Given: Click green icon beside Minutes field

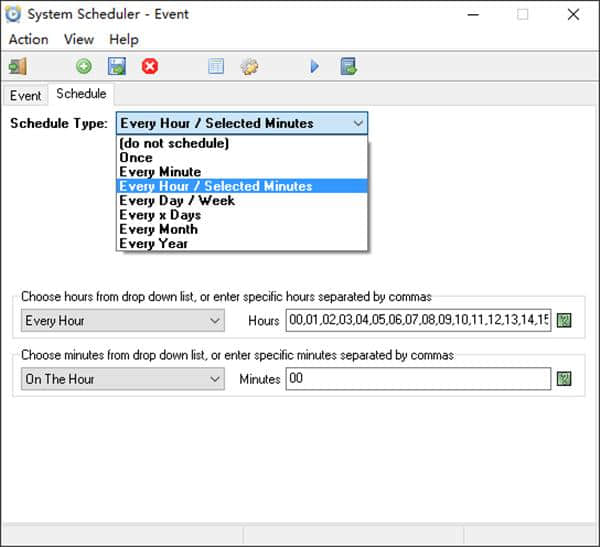Looking at the screenshot, I should (x=565, y=379).
